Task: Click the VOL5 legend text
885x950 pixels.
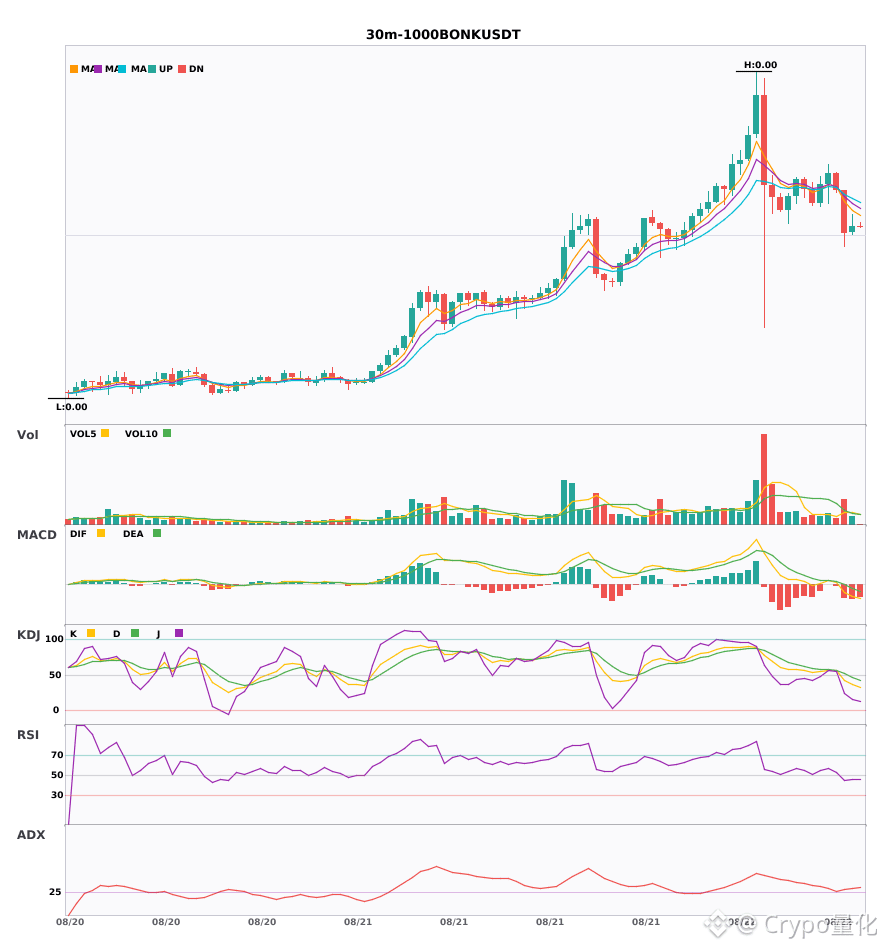Action: click(83, 434)
